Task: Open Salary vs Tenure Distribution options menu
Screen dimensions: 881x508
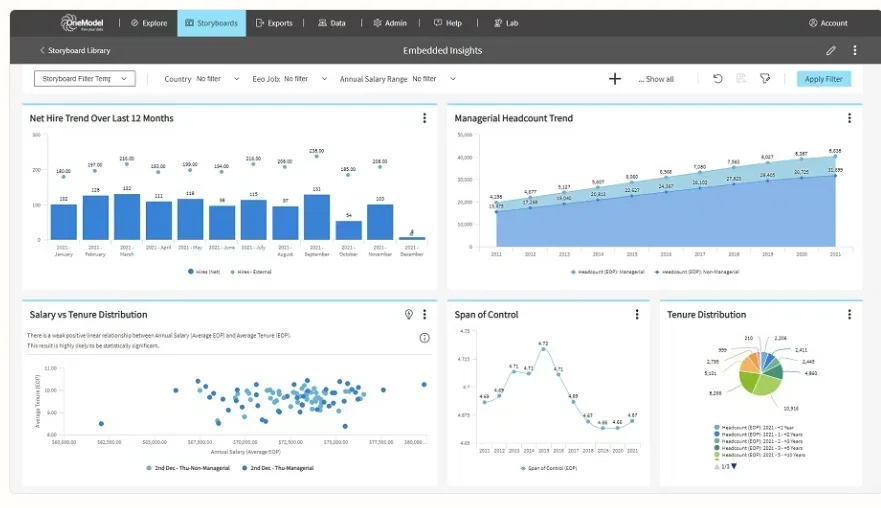Action: (424, 315)
